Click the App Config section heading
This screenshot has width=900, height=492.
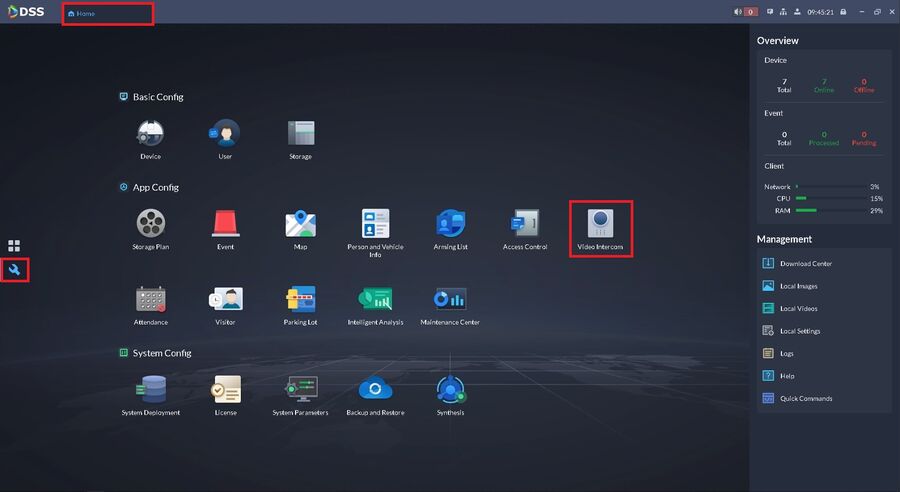point(156,187)
